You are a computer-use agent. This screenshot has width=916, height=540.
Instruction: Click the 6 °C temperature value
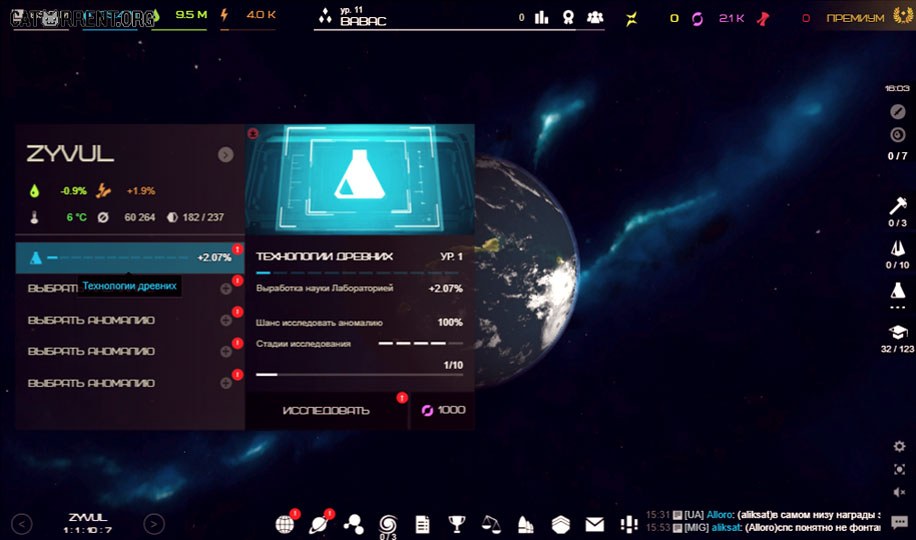(x=77, y=217)
